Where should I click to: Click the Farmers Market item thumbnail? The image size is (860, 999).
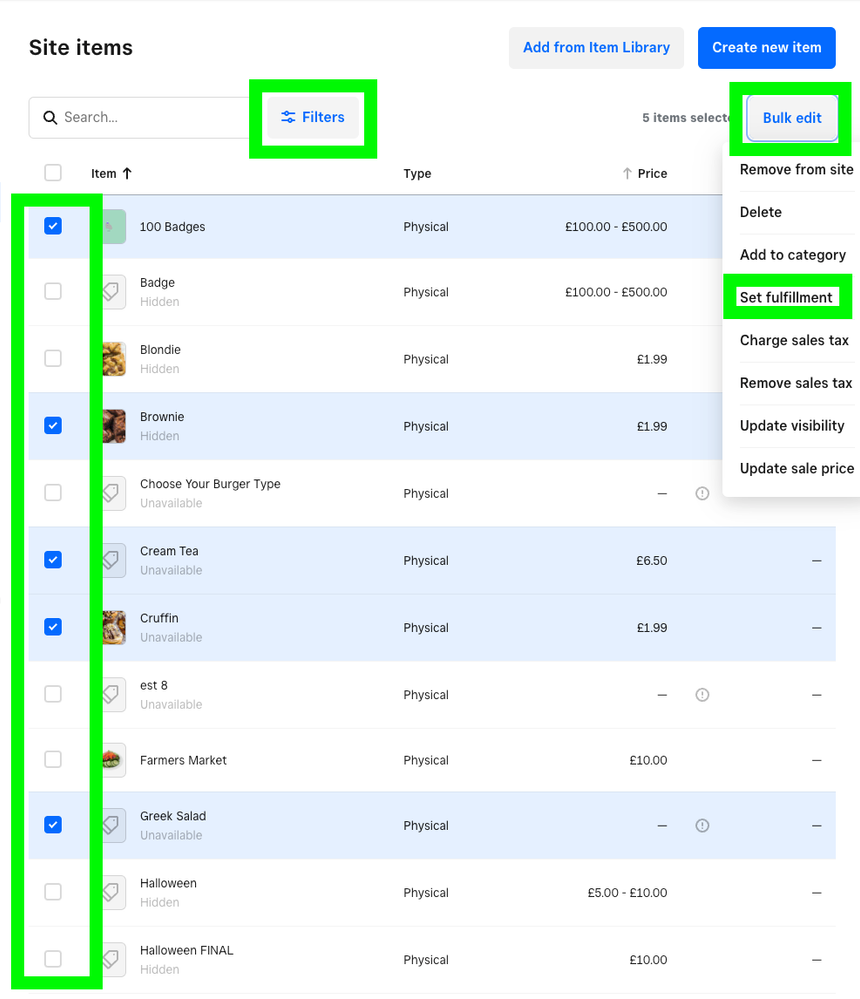(x=113, y=760)
